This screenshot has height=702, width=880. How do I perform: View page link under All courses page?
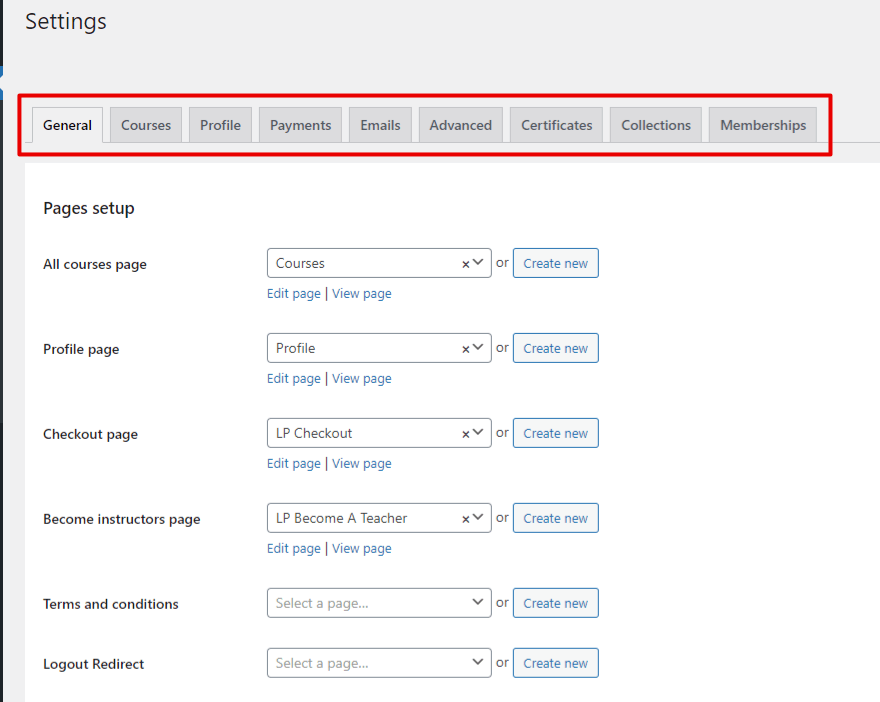click(x=362, y=293)
